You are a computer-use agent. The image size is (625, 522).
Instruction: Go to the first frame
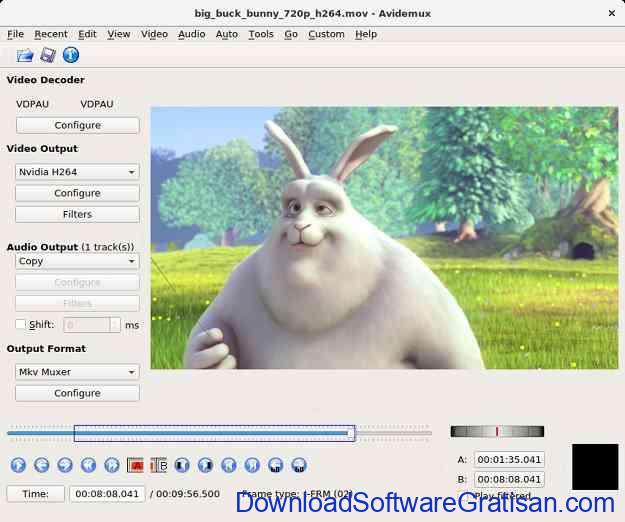tap(229, 465)
